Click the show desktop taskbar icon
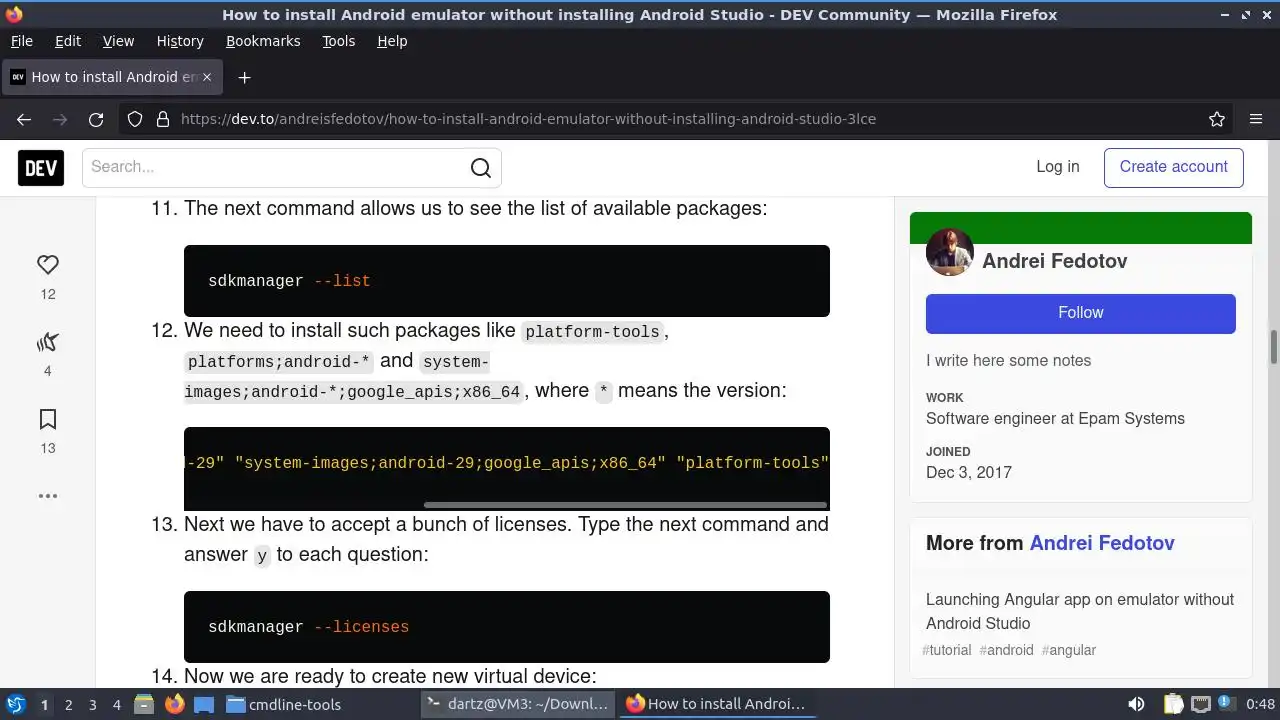Screen dimensions: 1280x720 click(204, 704)
